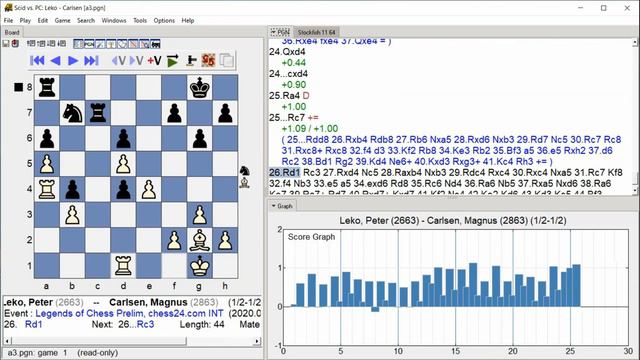Toggle trial mode icon

(191, 60)
